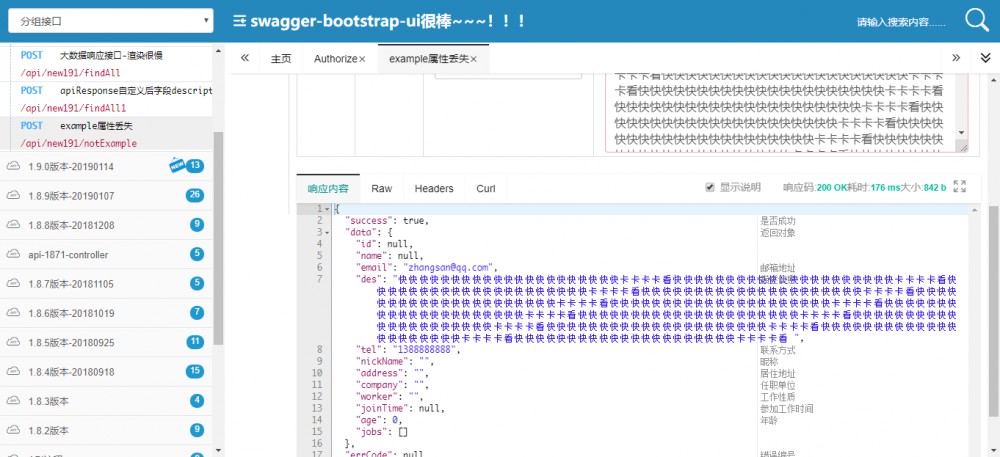Collapse the data object fold arrow line 3
Image resolution: width=1000 pixels, height=457 pixels.
tap(327, 233)
